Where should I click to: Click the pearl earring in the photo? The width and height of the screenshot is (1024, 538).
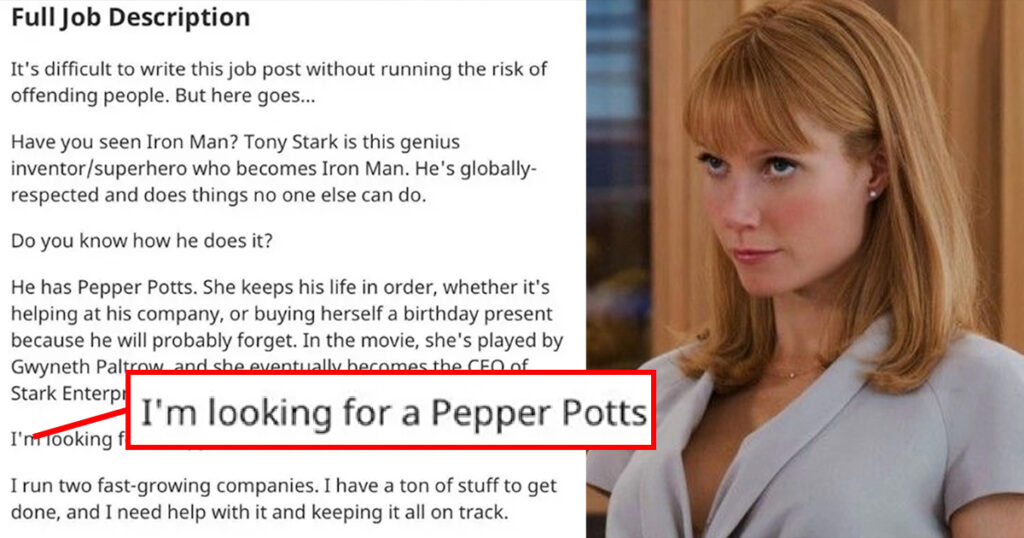[872, 194]
